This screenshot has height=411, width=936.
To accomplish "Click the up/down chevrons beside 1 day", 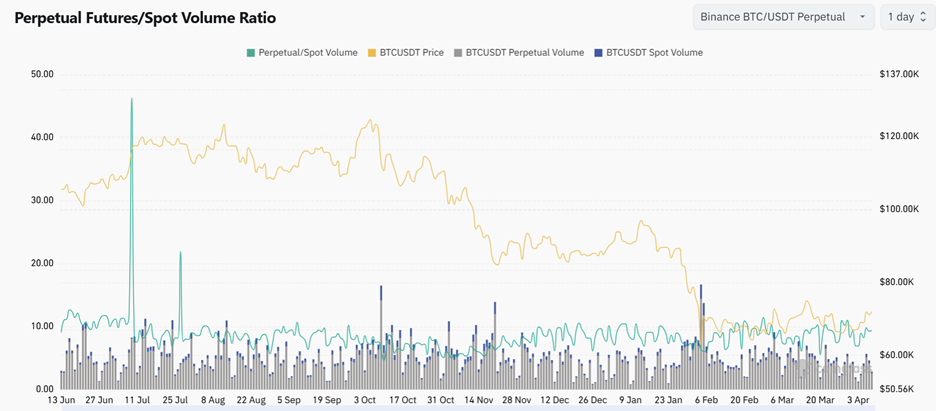I will pos(922,17).
